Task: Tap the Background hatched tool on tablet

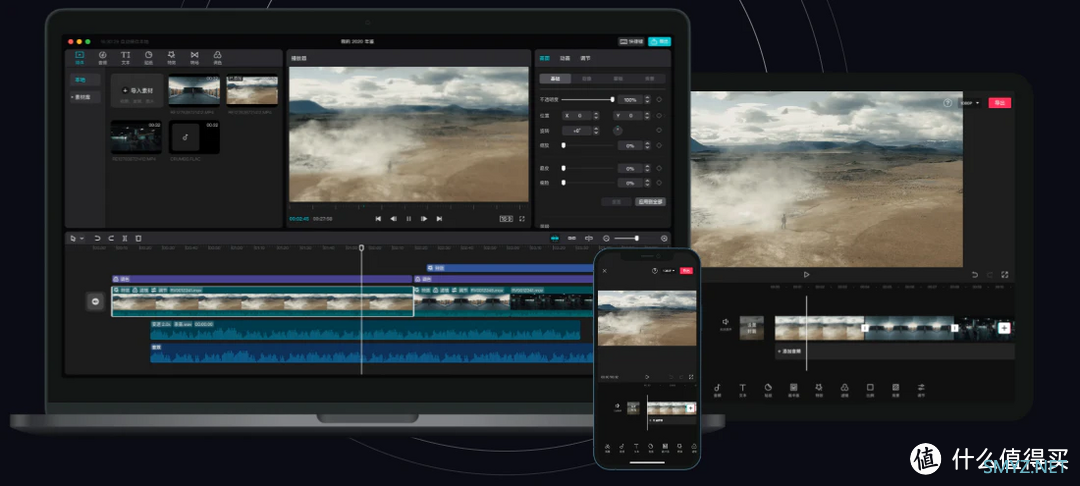Action: pos(895,389)
